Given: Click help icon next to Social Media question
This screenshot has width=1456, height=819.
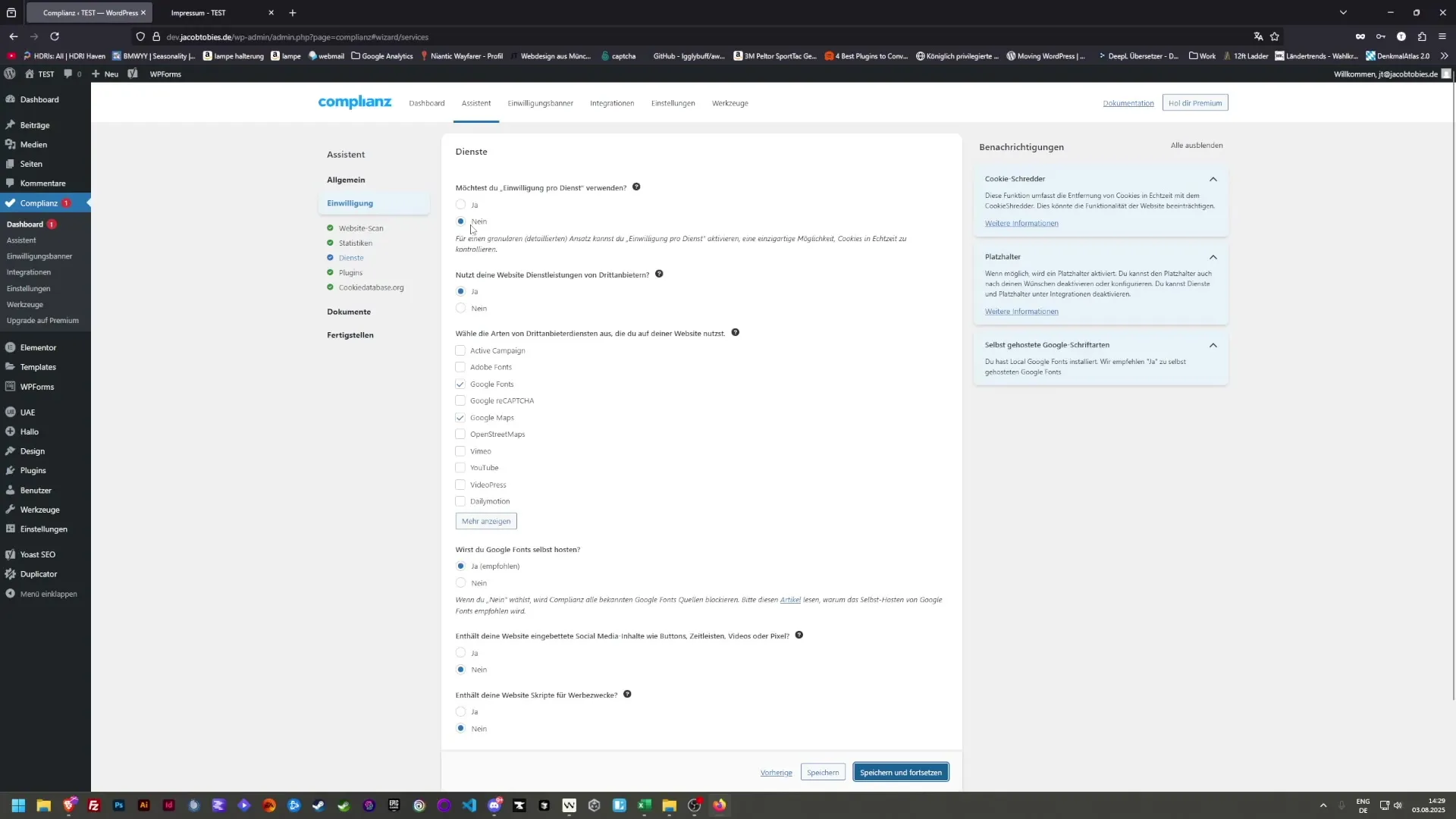Looking at the screenshot, I should point(799,635).
